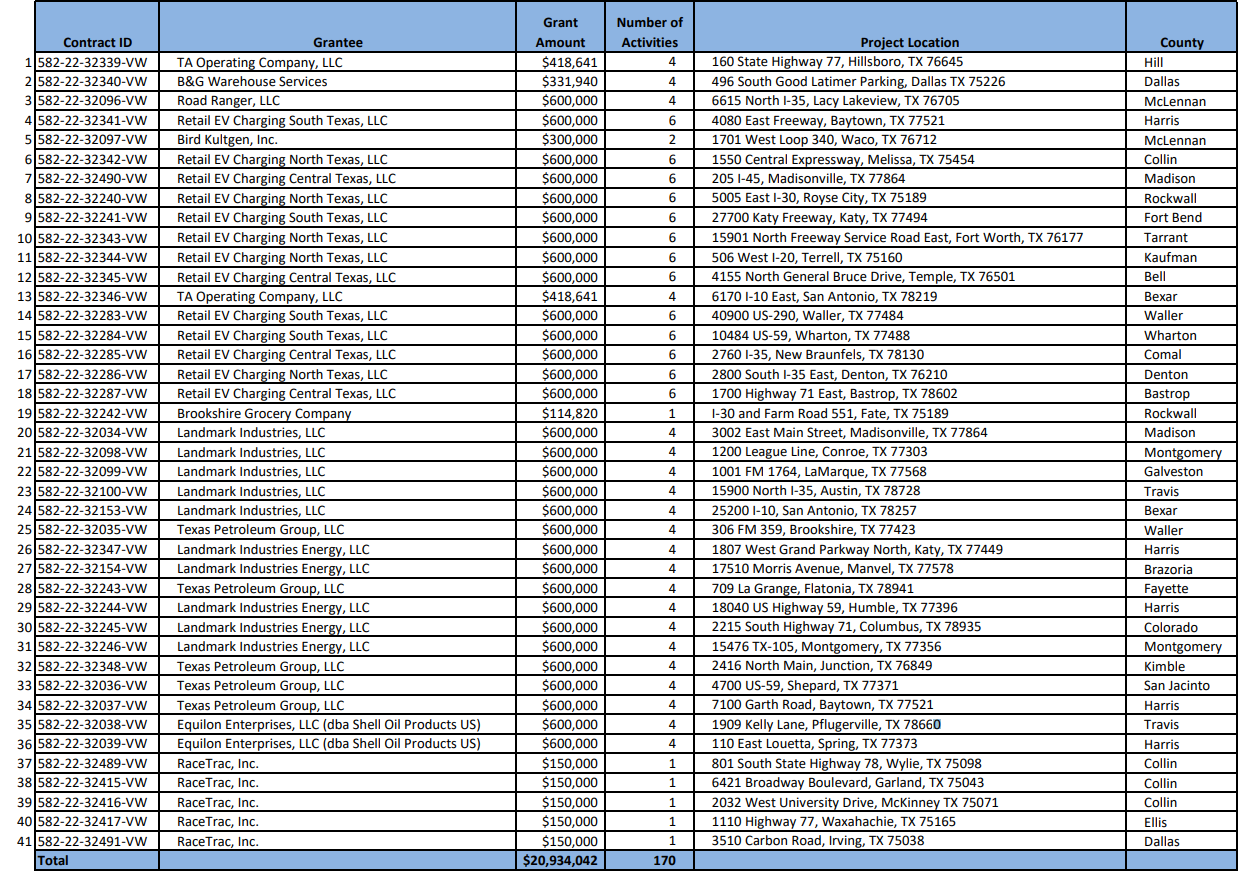Click contract ID 582-22-32348-VW
Image resolution: width=1238 pixels, height=874 pixels.
(x=91, y=667)
